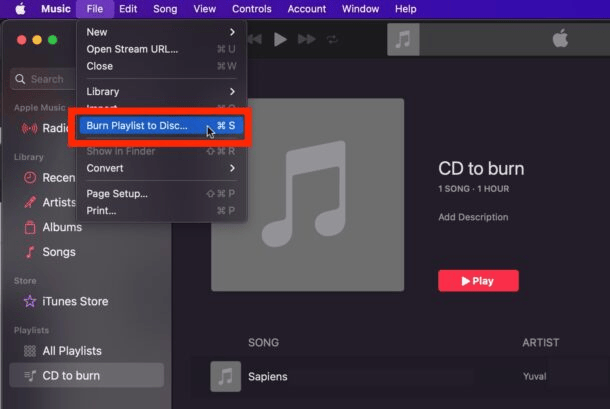Click the Apple logo in player display
This screenshot has width=610, height=409.
coord(560,39)
